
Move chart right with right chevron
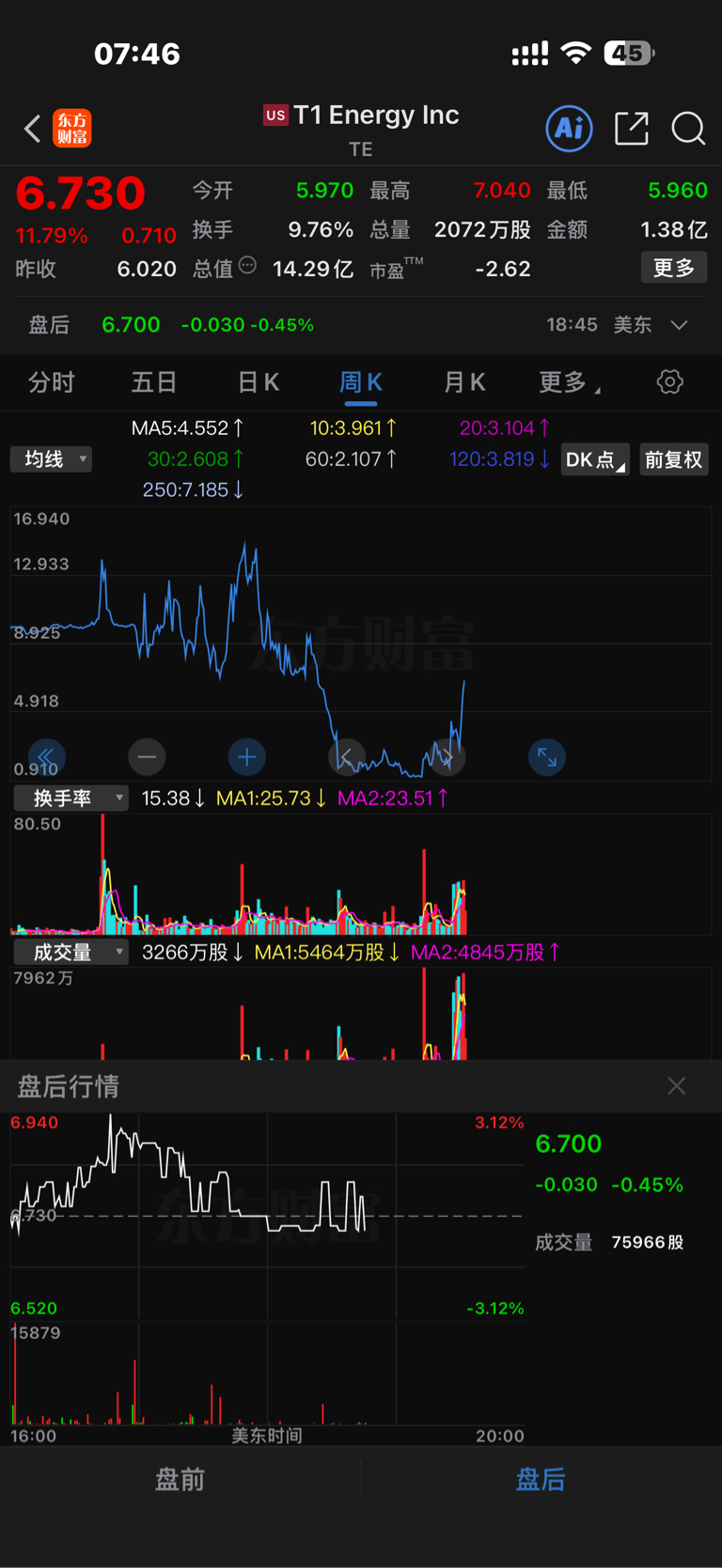447,757
